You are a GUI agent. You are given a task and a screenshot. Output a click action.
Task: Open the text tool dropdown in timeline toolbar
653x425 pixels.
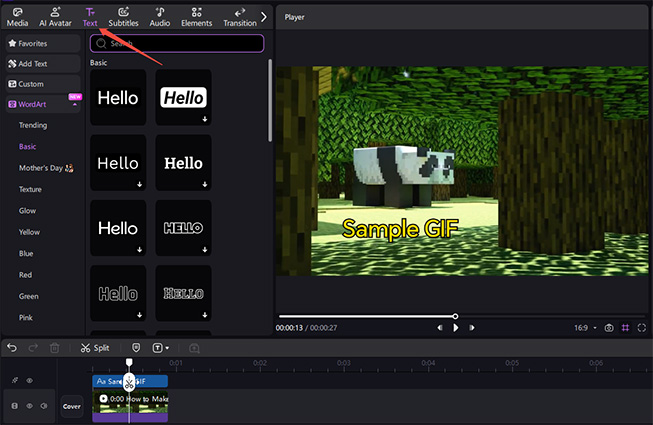(x=161, y=348)
